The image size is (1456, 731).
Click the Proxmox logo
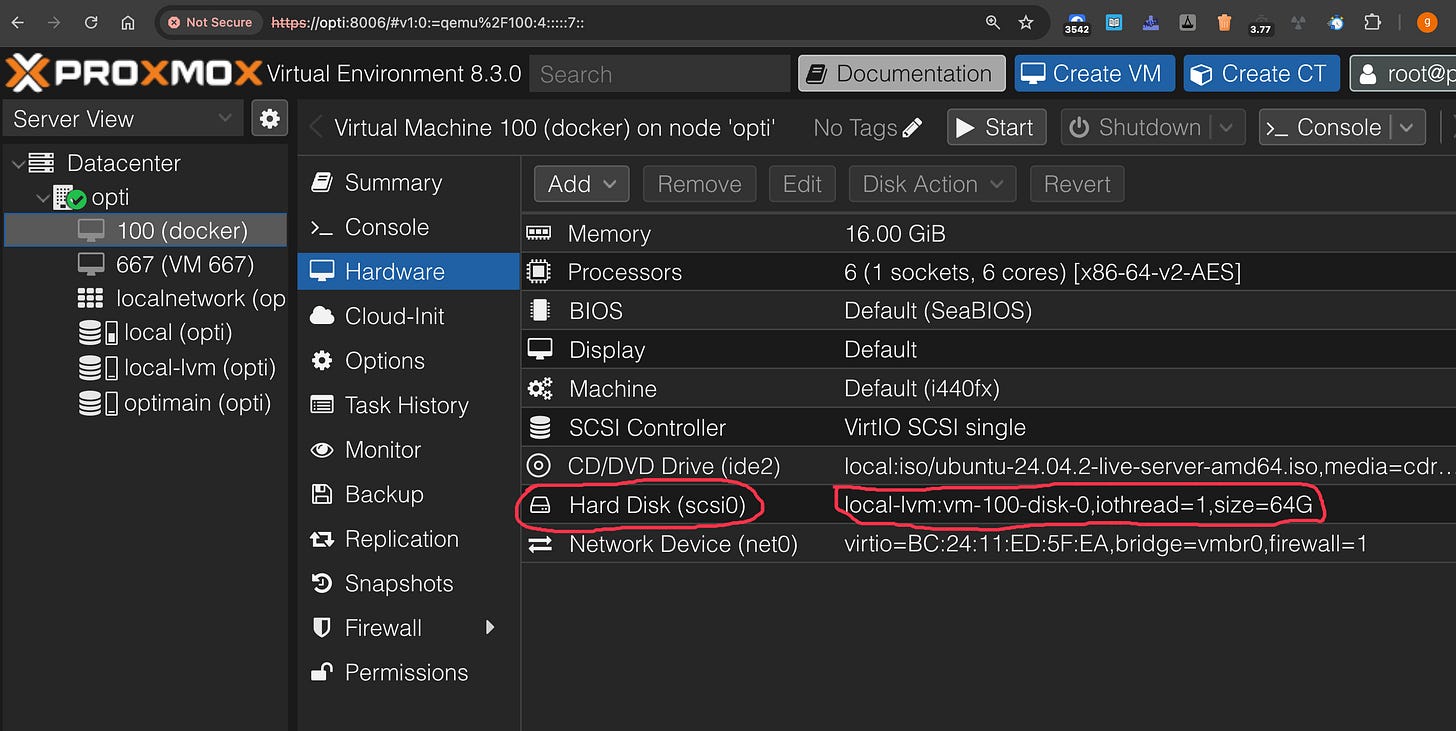(132, 74)
